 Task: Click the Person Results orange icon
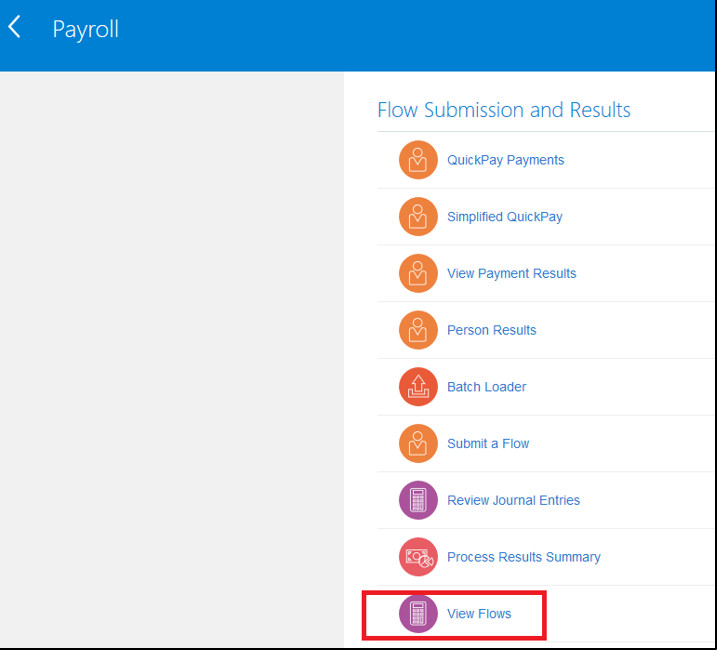[418, 330]
